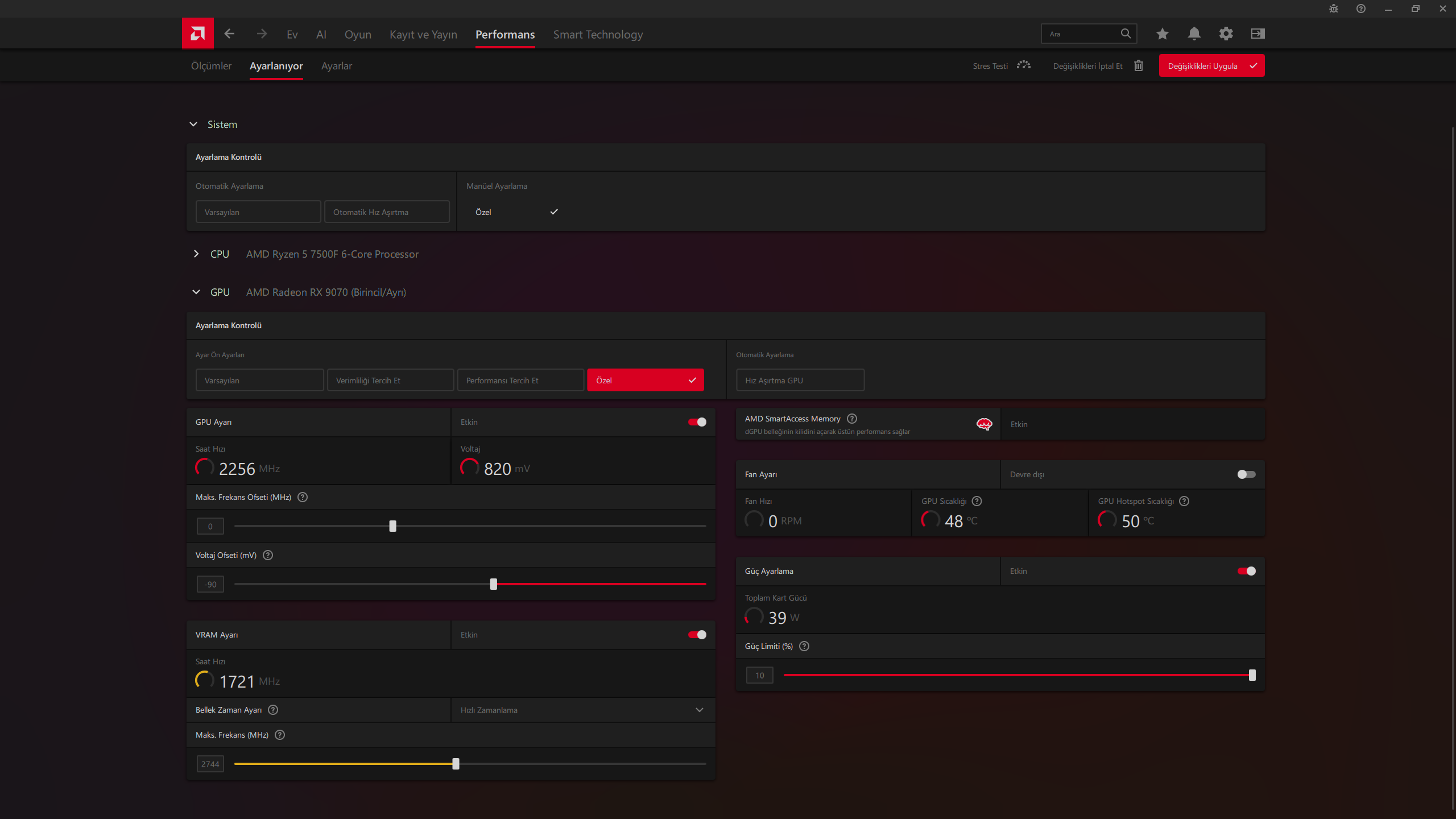
Task: Toggle the sidebar panel icon
Action: pos(1258,34)
